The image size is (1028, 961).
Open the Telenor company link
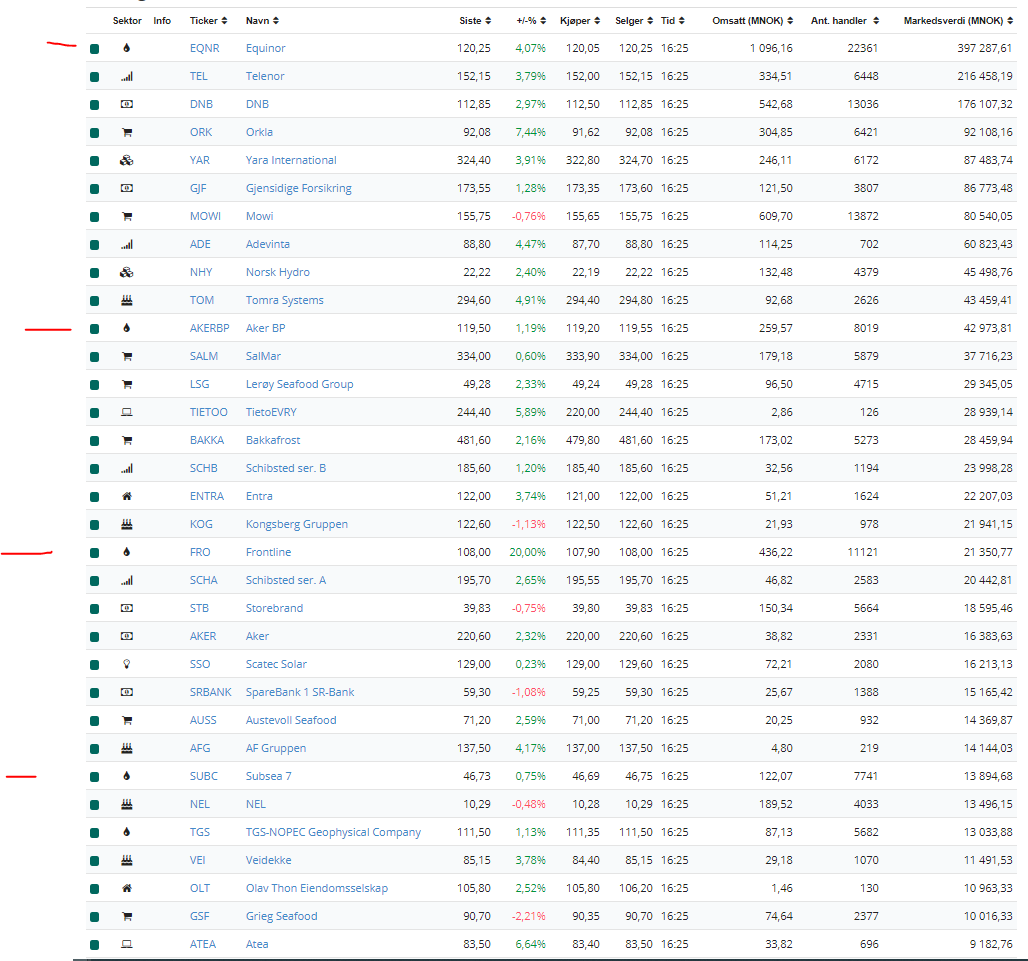(265, 76)
